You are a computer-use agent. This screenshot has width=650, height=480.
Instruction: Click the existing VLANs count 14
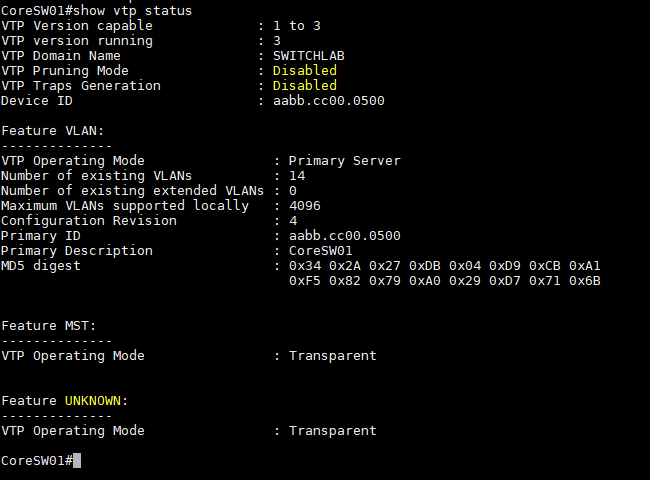pyautogui.click(x=297, y=176)
